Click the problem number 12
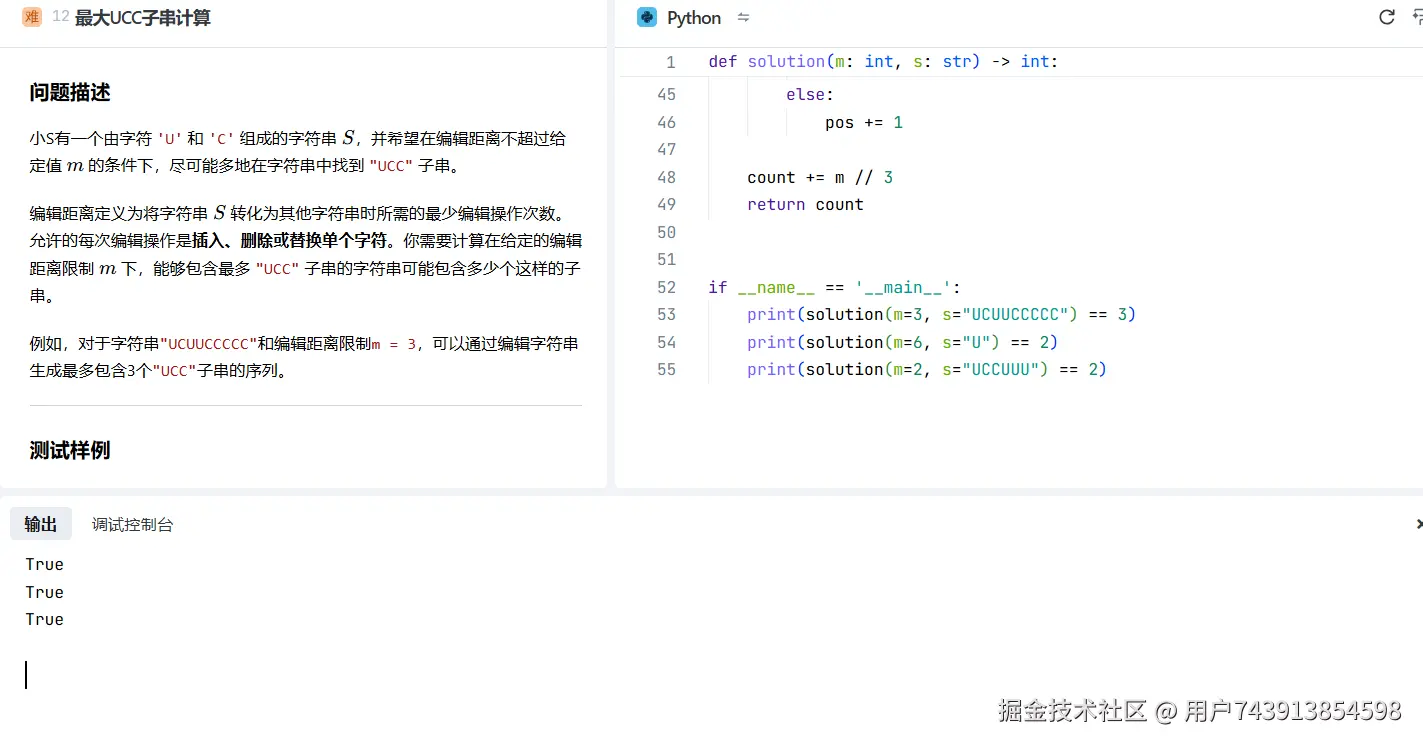 click(60, 17)
